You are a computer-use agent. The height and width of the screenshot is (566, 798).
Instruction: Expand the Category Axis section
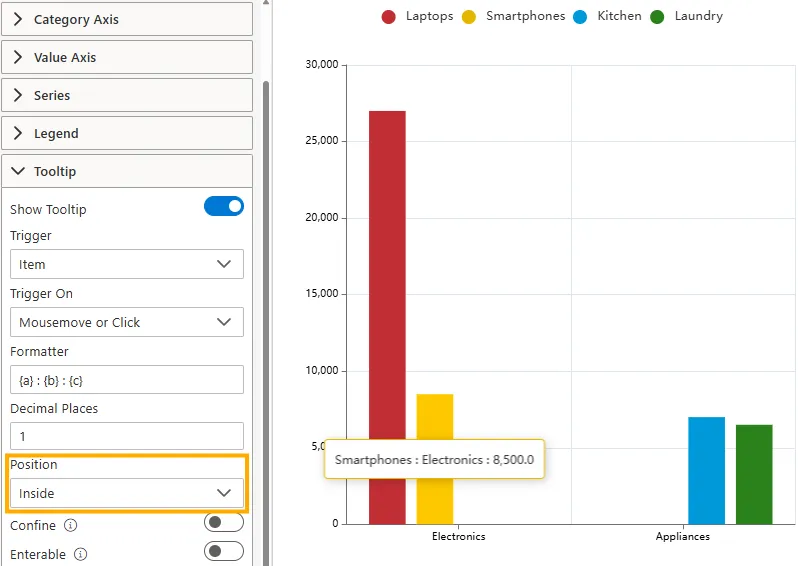click(x=127, y=19)
